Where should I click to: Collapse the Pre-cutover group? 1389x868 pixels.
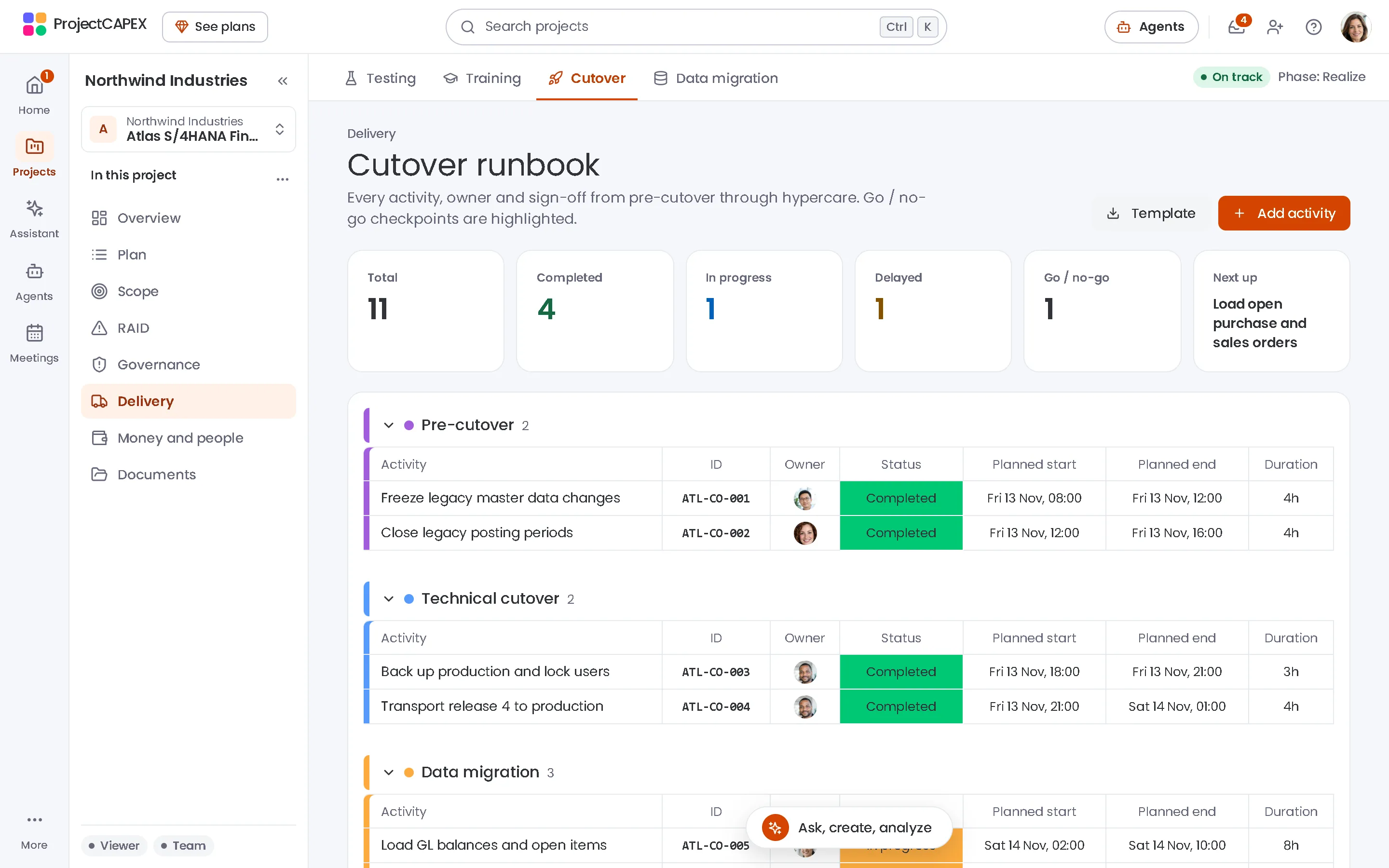click(x=389, y=425)
